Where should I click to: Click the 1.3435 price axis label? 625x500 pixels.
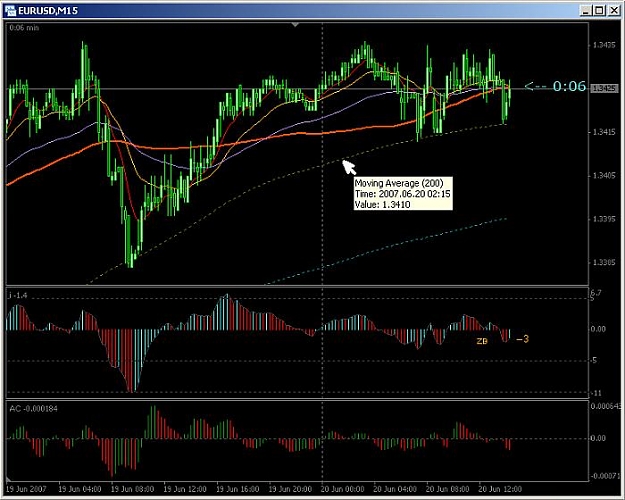pyautogui.click(x=604, y=45)
